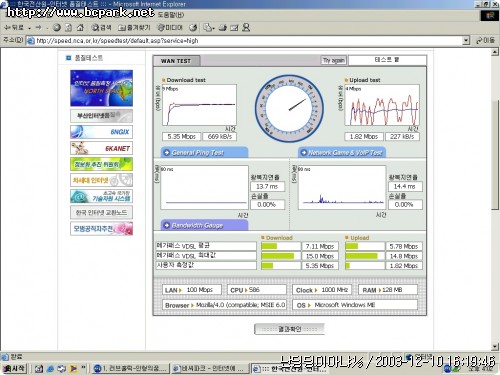Expand Network Game & VoIP Test section

coord(342,152)
